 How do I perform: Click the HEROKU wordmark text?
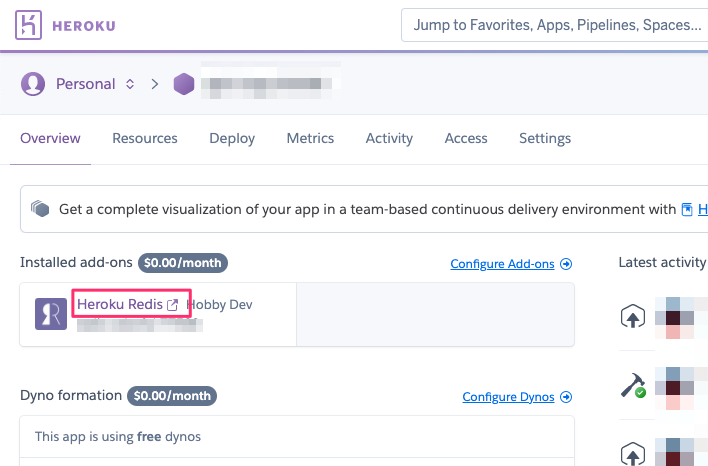pyautogui.click(x=84, y=26)
